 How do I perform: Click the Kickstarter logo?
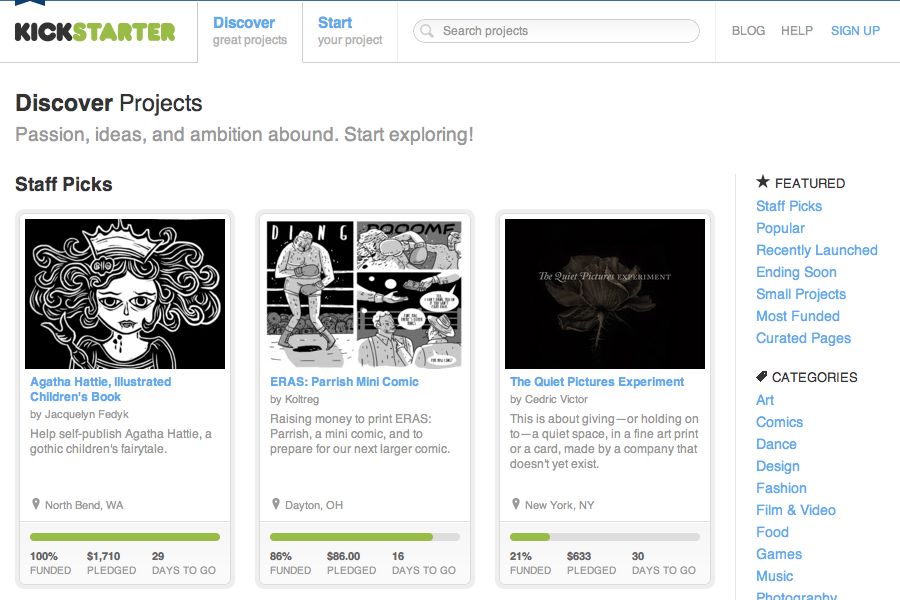(x=95, y=31)
